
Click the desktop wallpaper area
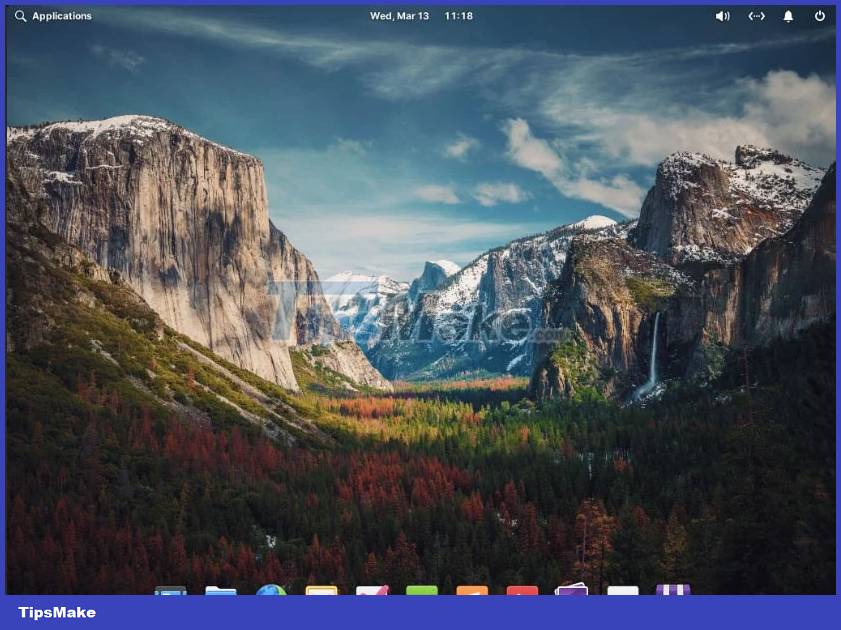[x=420, y=300]
